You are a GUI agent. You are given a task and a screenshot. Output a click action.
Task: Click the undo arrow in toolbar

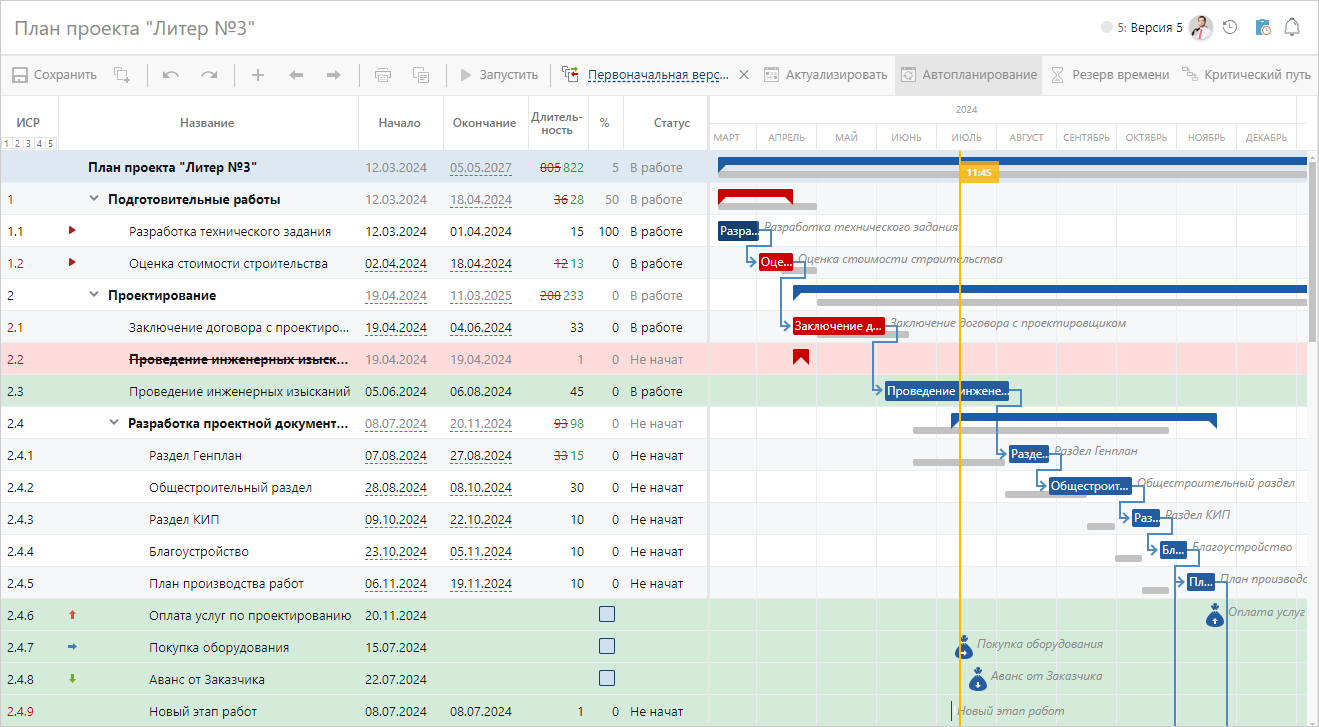tap(171, 75)
